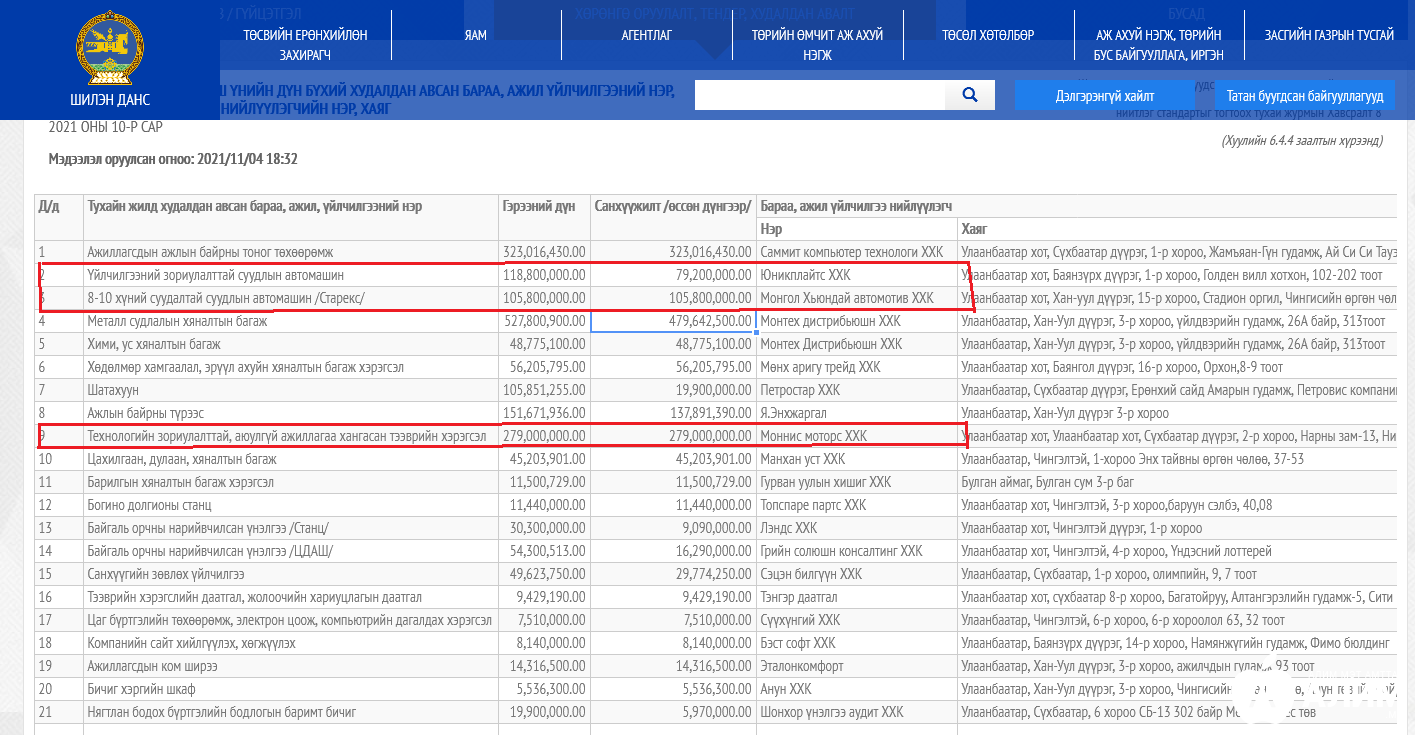Screen dimensions: 1415x735
Task: Click Мөнх аригу трейд ХХК cell
Action: click(x=856, y=367)
